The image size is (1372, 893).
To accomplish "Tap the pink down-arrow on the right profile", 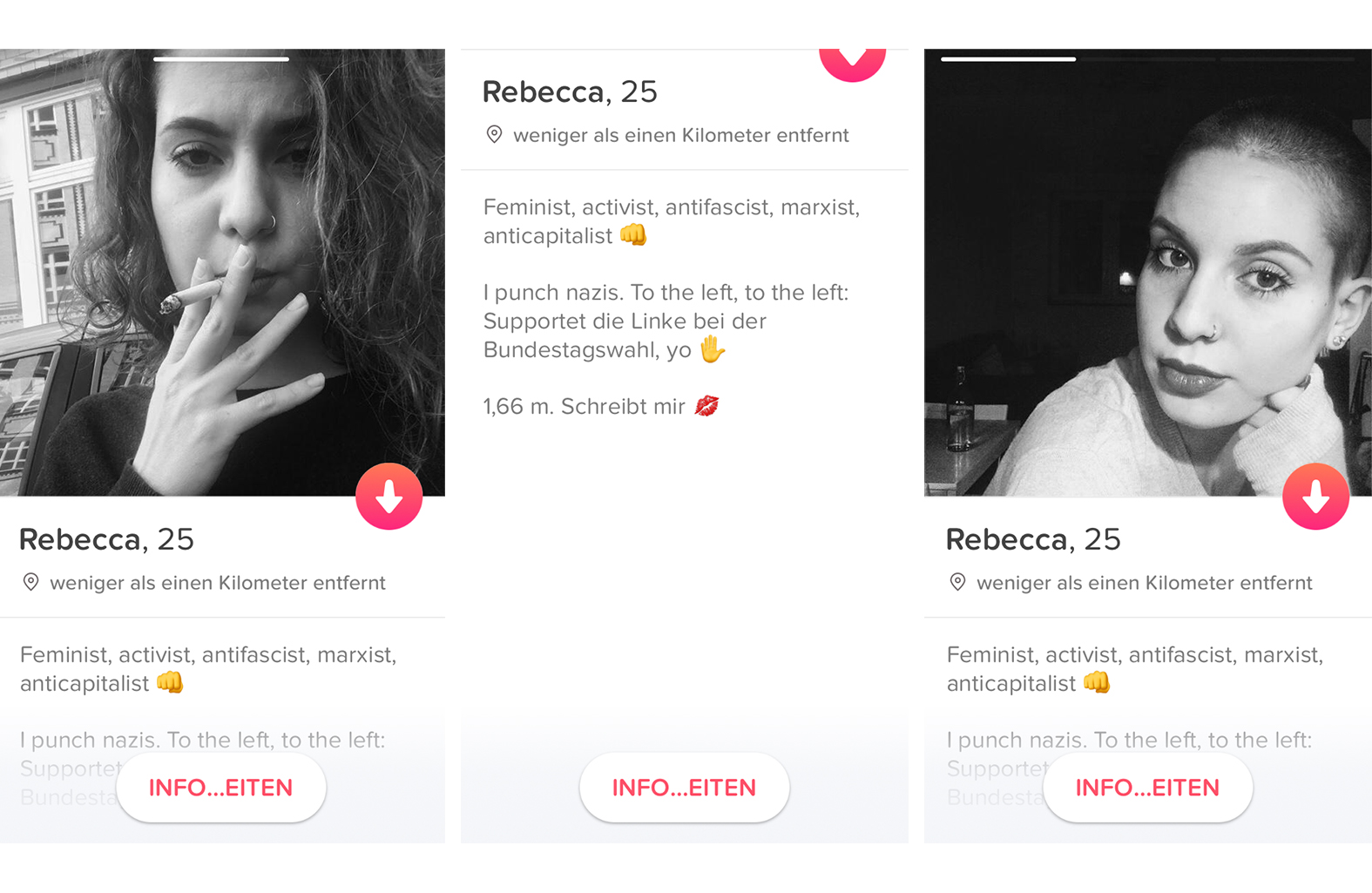I will [1315, 497].
